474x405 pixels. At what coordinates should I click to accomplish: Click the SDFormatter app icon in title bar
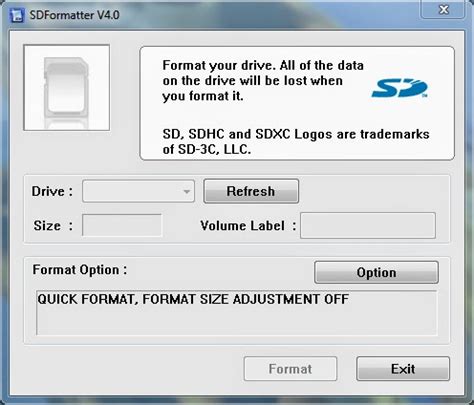pyautogui.click(x=16, y=15)
